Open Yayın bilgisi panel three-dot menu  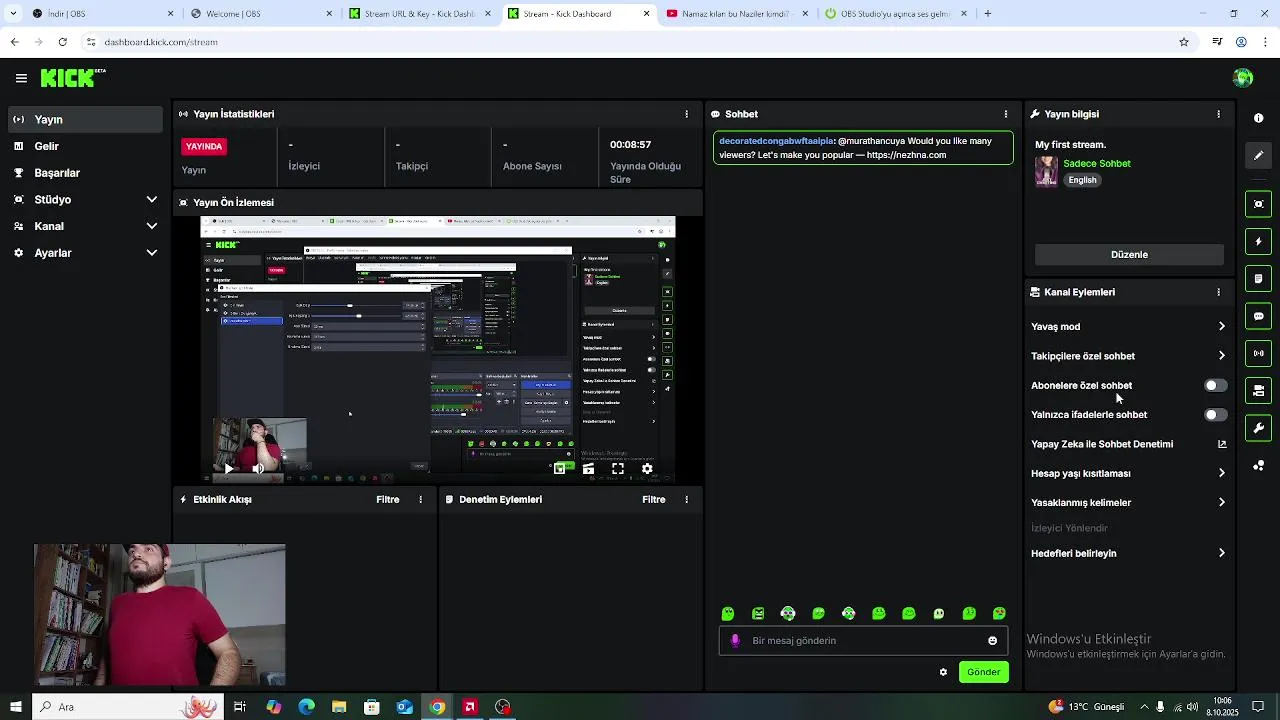(x=1218, y=114)
